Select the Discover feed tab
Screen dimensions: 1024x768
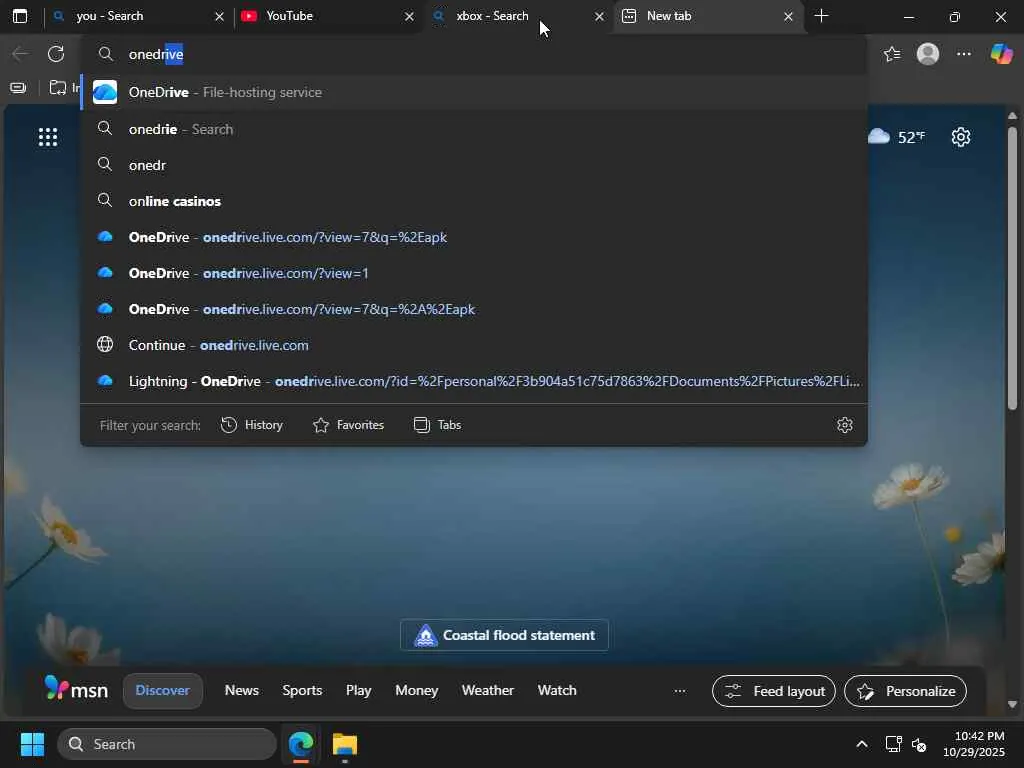click(x=163, y=690)
